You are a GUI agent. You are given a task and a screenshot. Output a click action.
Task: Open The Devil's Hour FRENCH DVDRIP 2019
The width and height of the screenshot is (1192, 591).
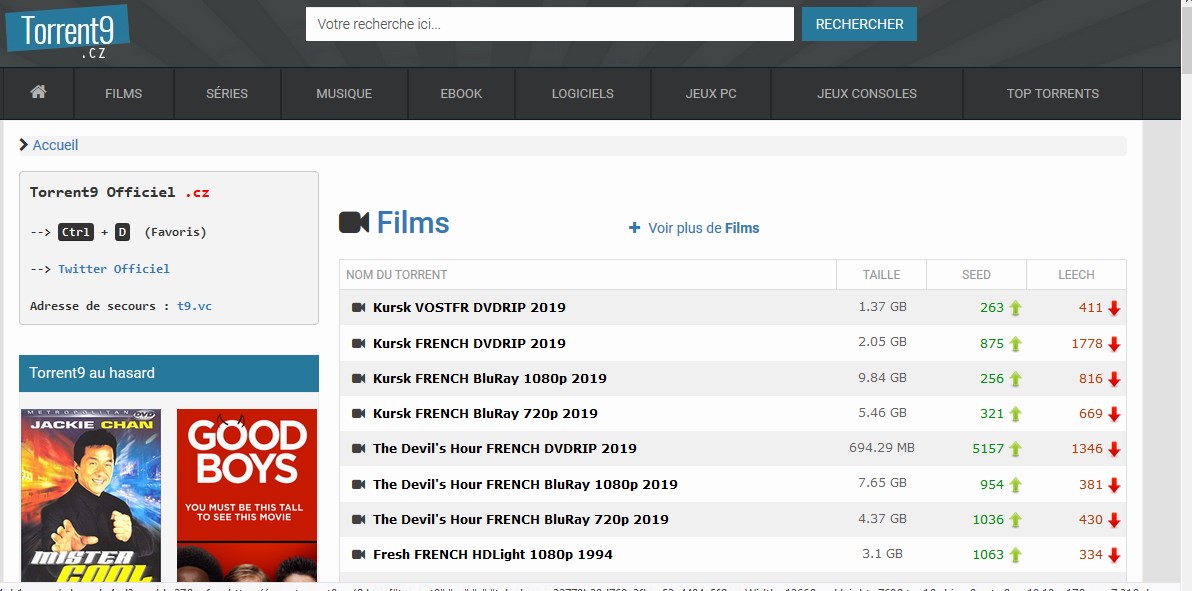coord(505,448)
